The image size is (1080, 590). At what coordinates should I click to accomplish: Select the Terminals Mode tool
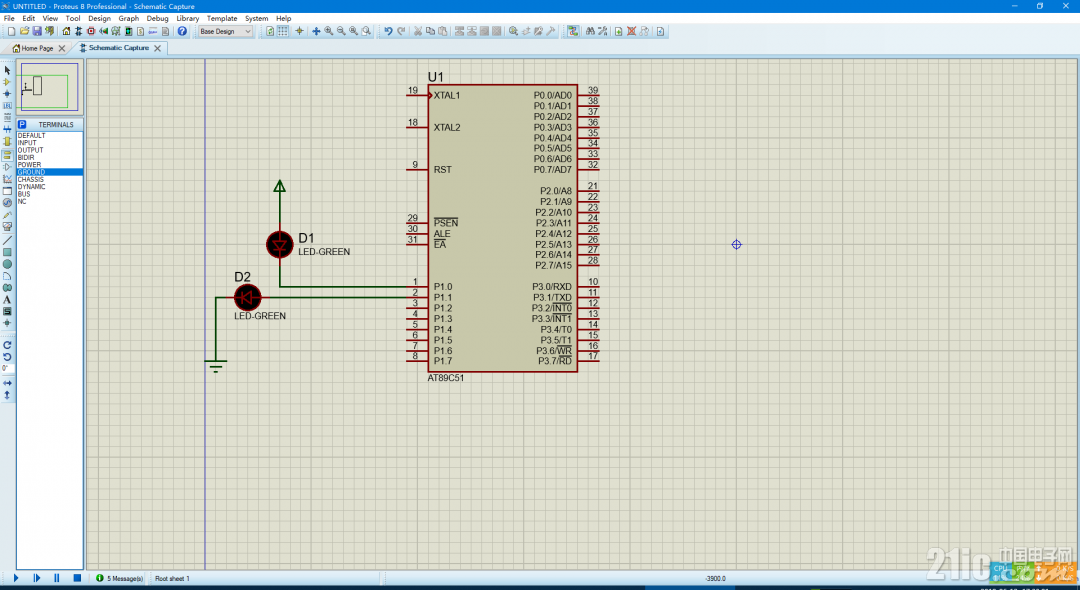[8, 155]
